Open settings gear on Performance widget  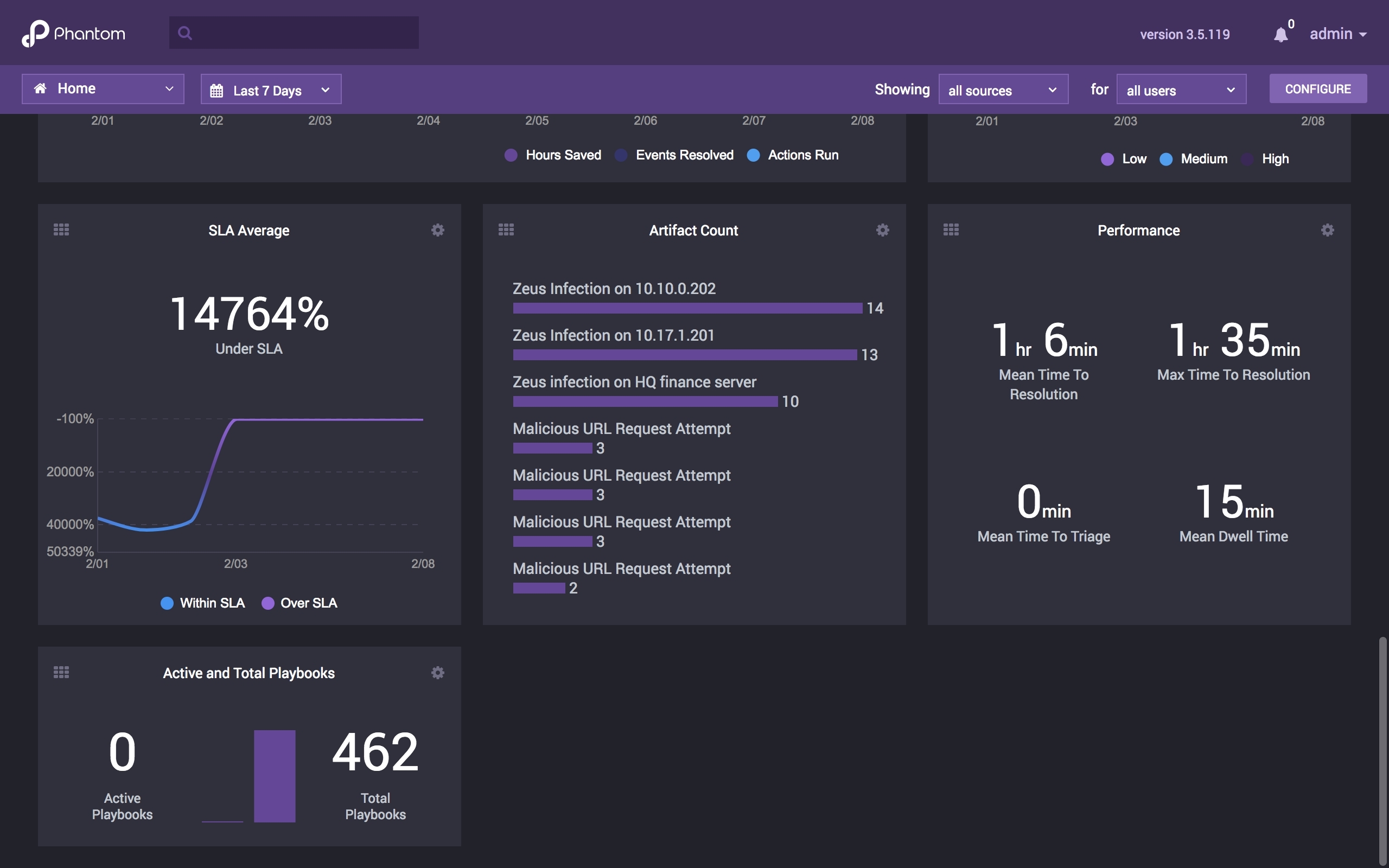click(x=1327, y=229)
